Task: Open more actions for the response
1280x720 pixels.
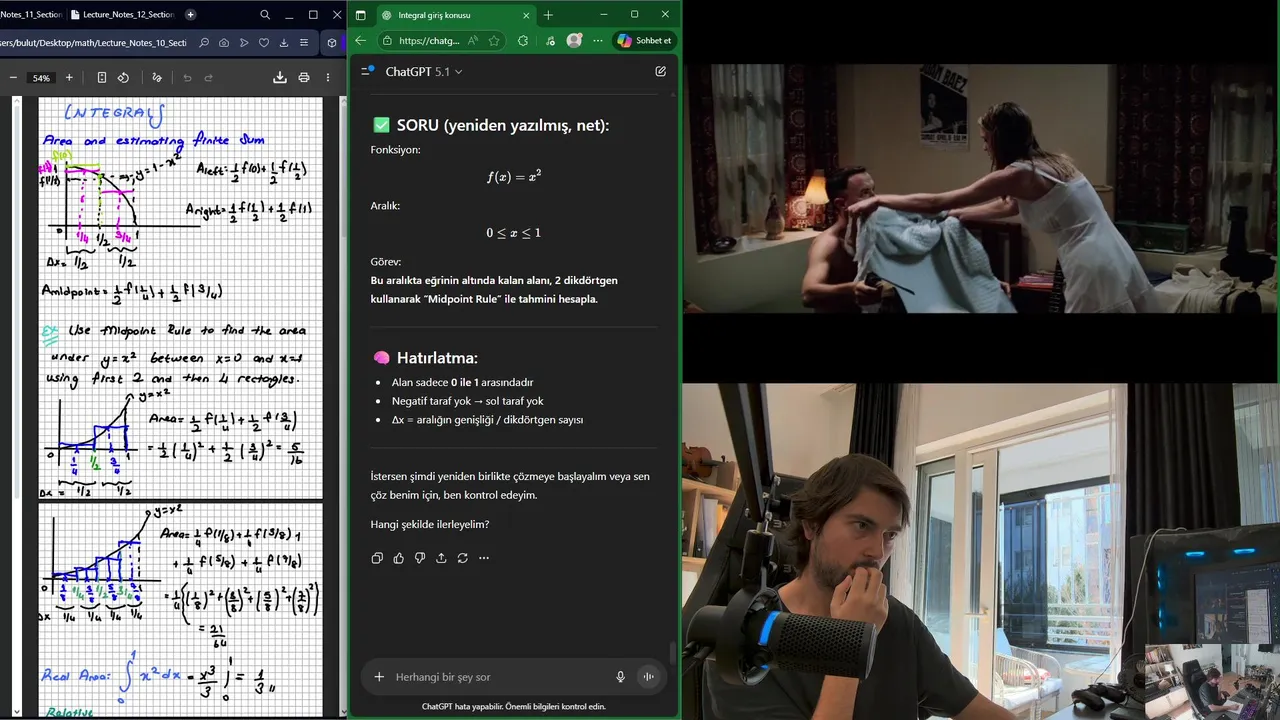Action: point(484,558)
